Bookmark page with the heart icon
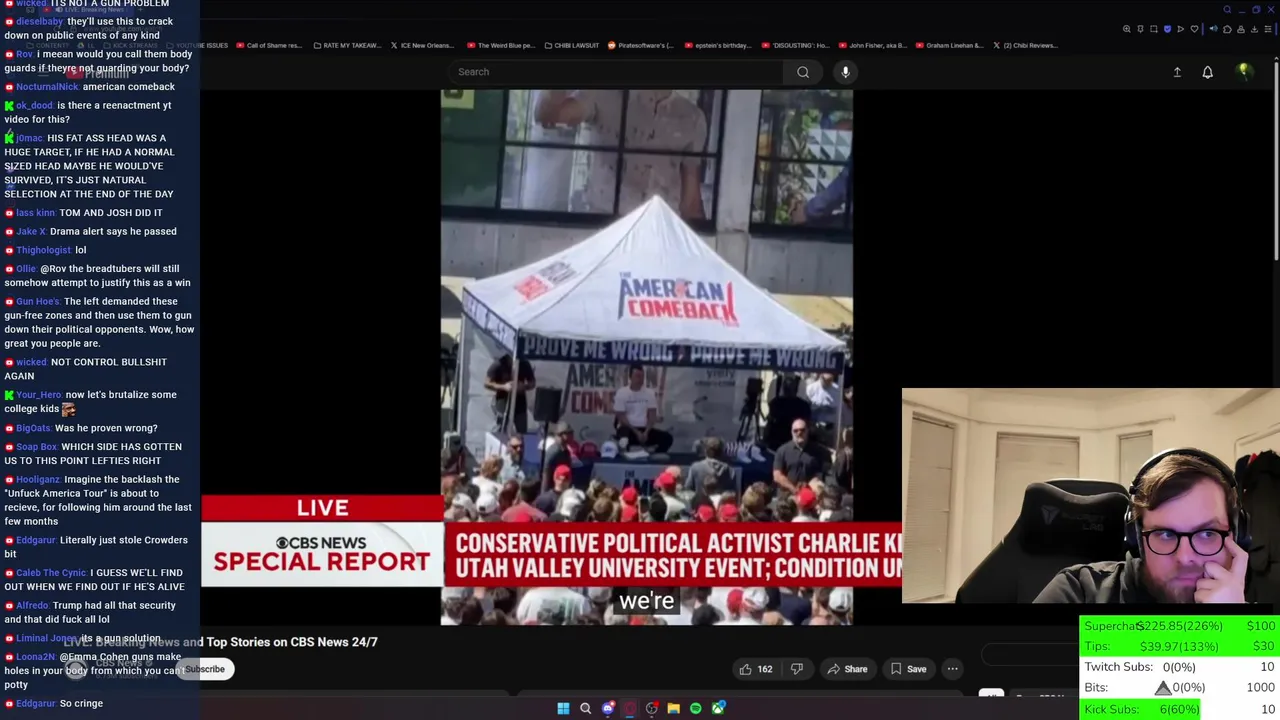1280x720 pixels. click(1194, 29)
